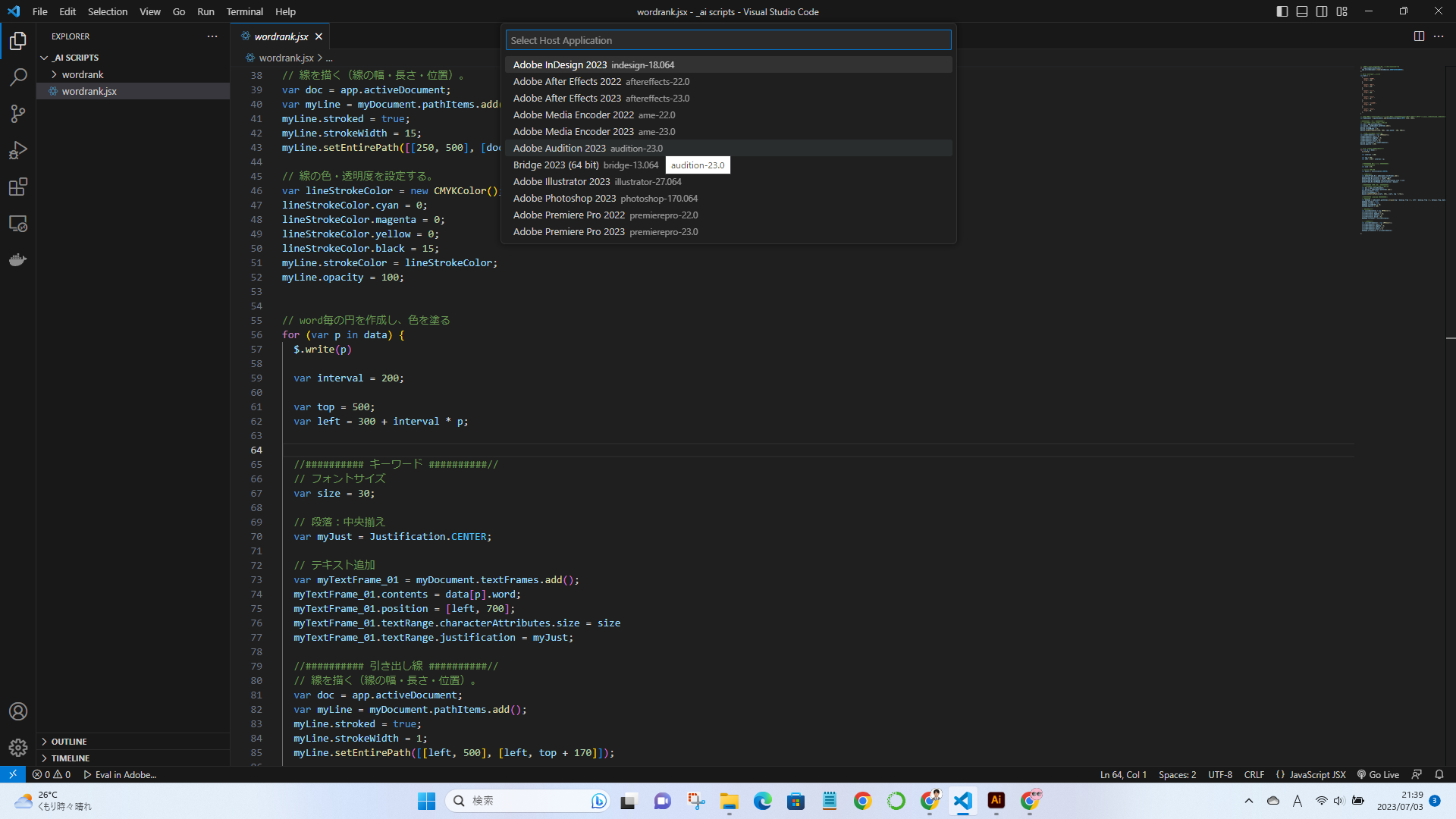The image size is (1456, 819).
Task: Open Run and Debug view
Action: [18, 150]
